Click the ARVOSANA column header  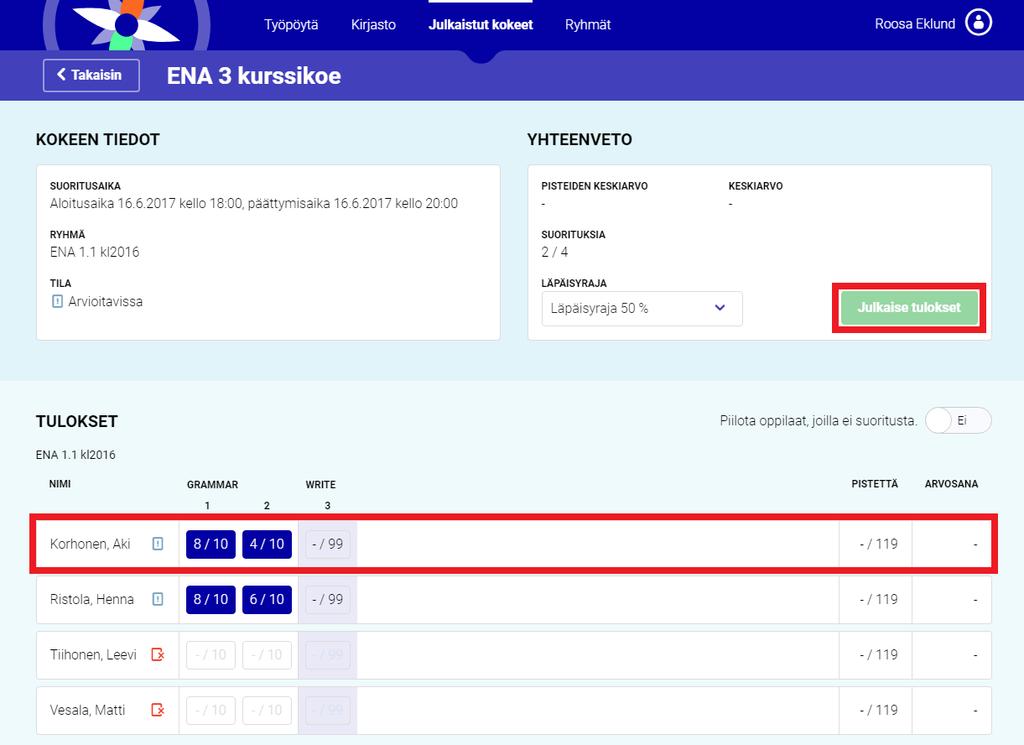[952, 484]
